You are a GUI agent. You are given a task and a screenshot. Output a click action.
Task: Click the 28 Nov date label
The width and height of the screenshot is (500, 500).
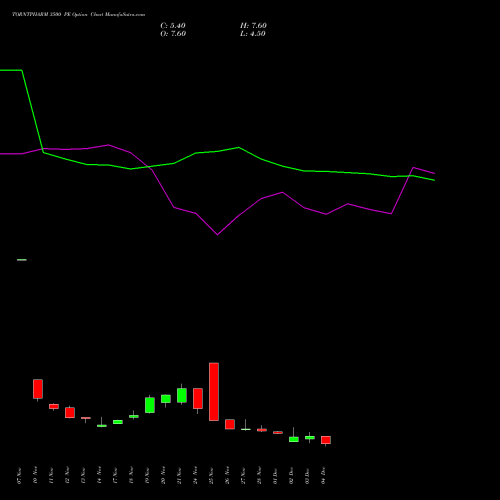click(x=259, y=476)
